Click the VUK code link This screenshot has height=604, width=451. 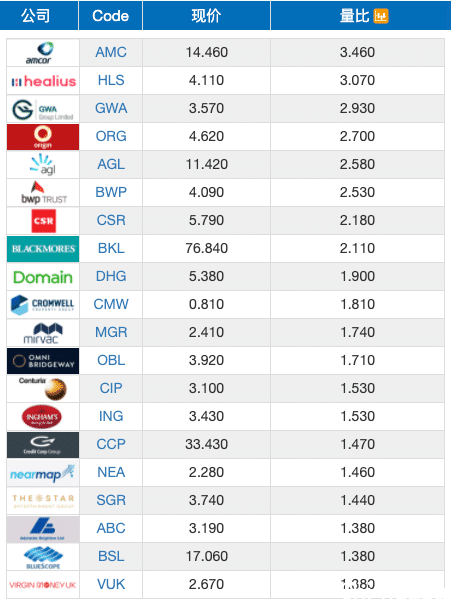(111, 584)
